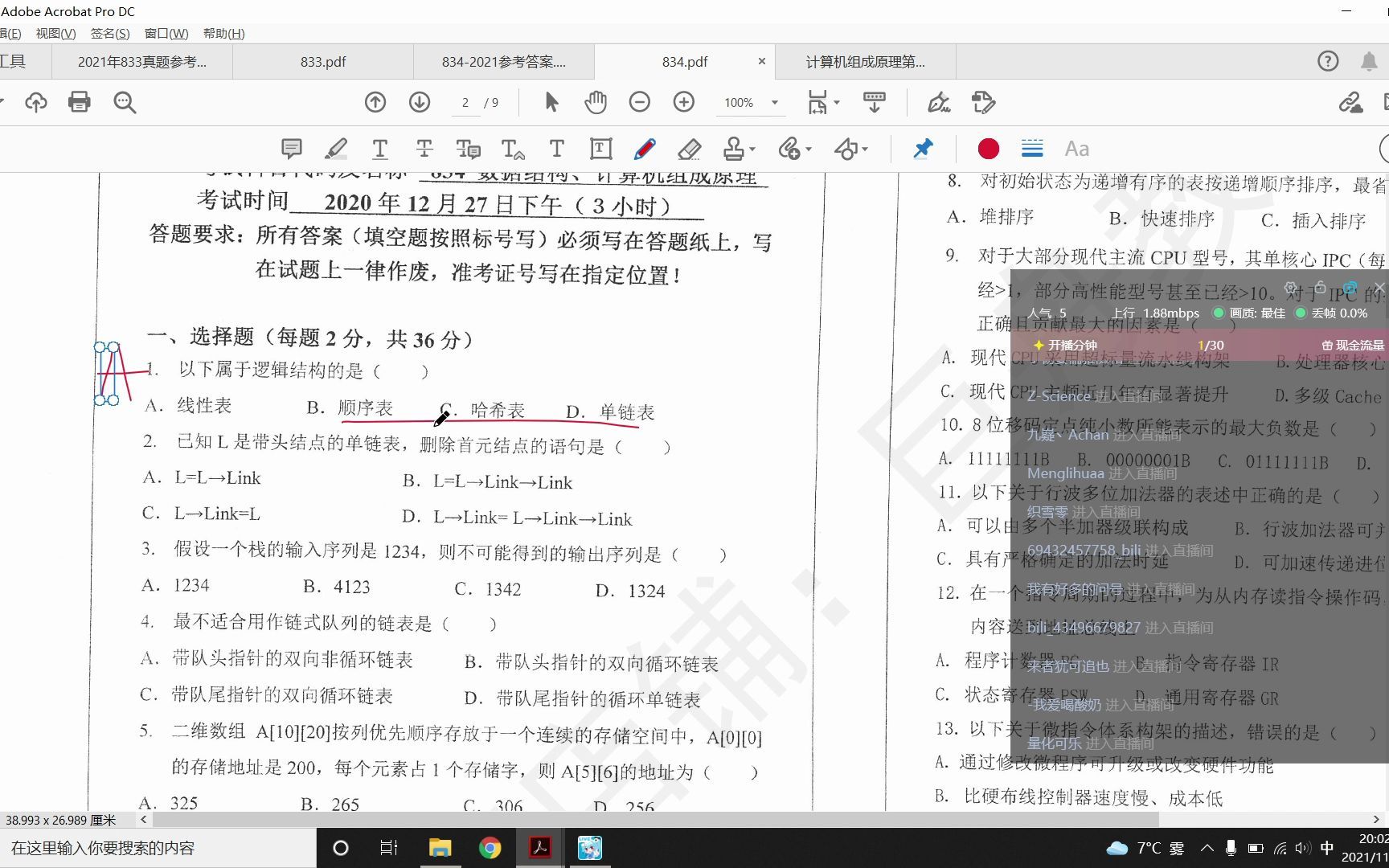Screen dimensions: 1389x868
Task: Open the sign with pen tool
Action: pyautogui.click(x=939, y=102)
